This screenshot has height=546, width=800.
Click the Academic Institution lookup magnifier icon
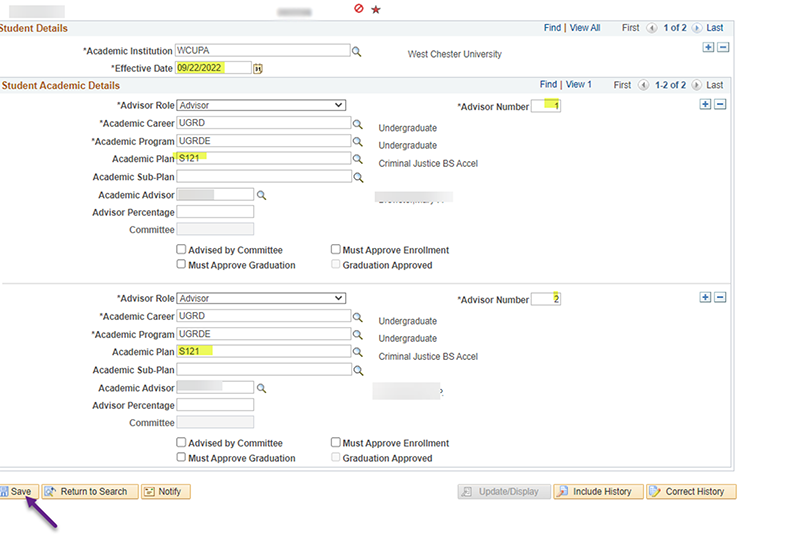357,50
